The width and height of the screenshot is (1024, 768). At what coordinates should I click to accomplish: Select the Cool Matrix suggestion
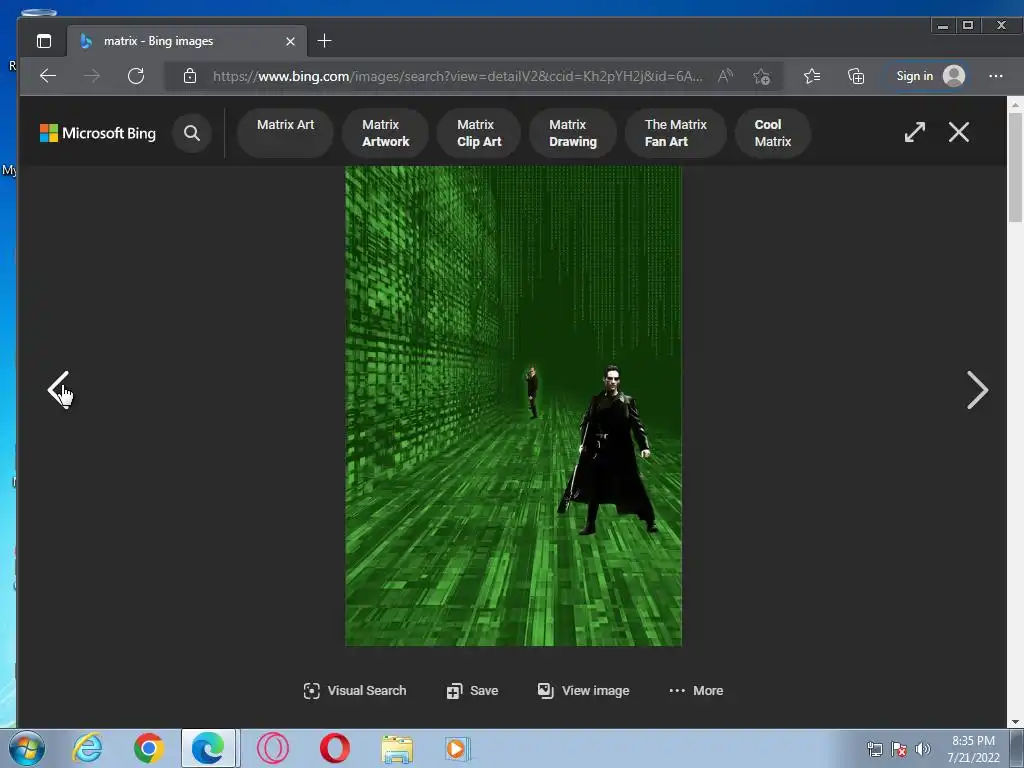[x=773, y=133]
